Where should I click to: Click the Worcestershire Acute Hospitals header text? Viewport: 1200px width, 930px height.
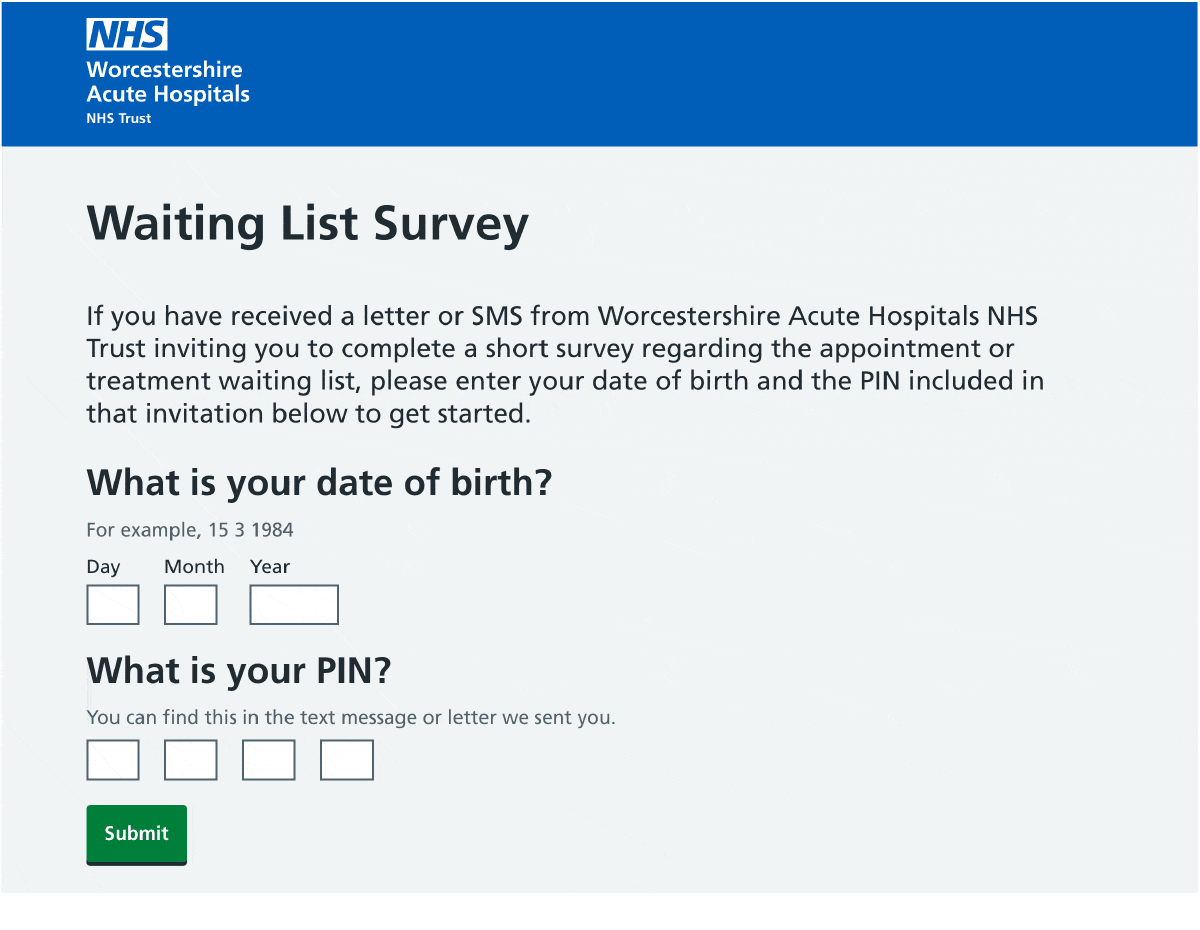tap(167, 82)
